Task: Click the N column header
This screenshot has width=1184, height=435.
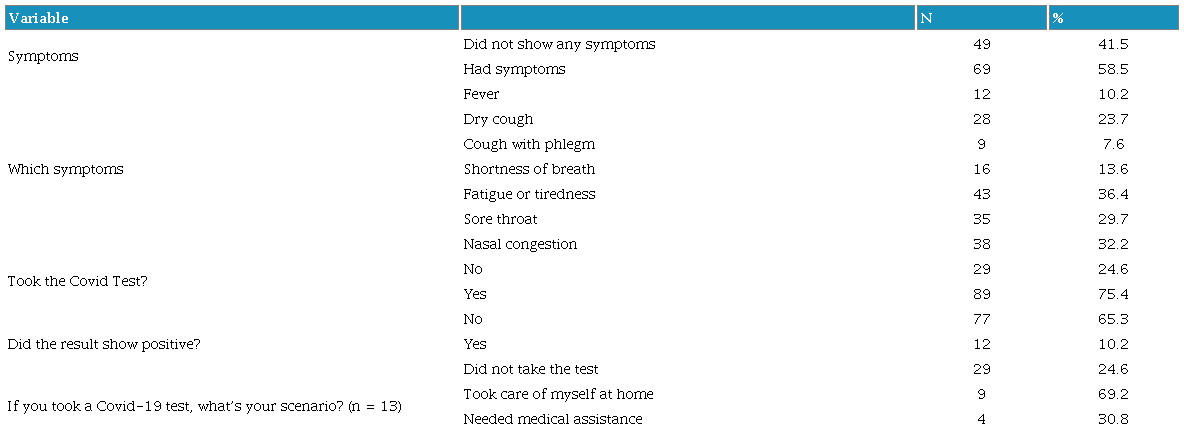Action: [926, 18]
